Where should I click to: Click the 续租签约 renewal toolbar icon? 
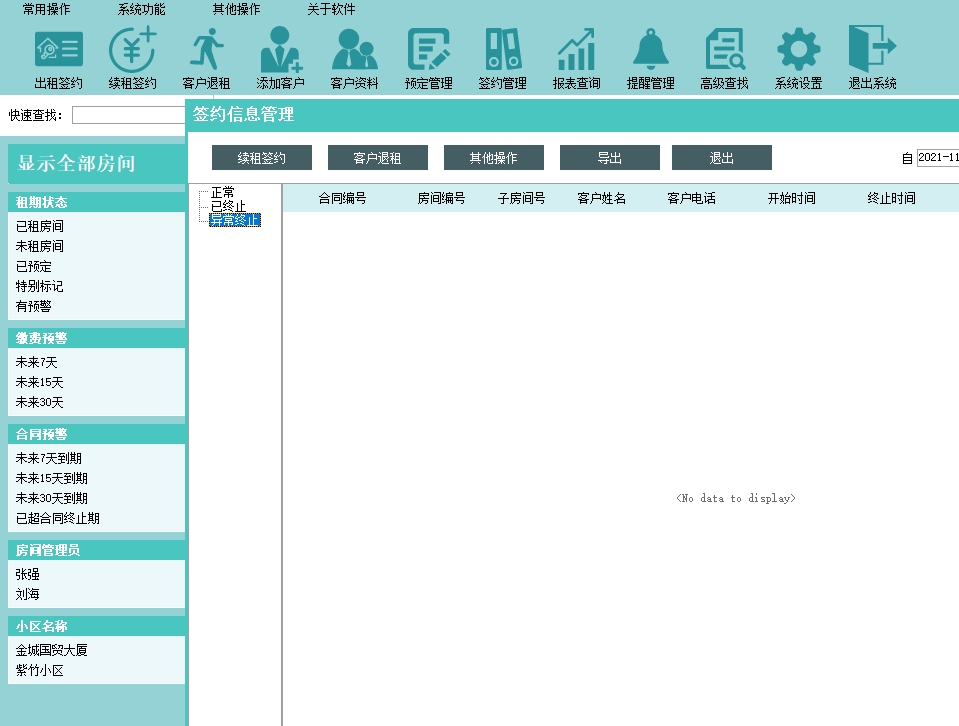pyautogui.click(x=132, y=50)
